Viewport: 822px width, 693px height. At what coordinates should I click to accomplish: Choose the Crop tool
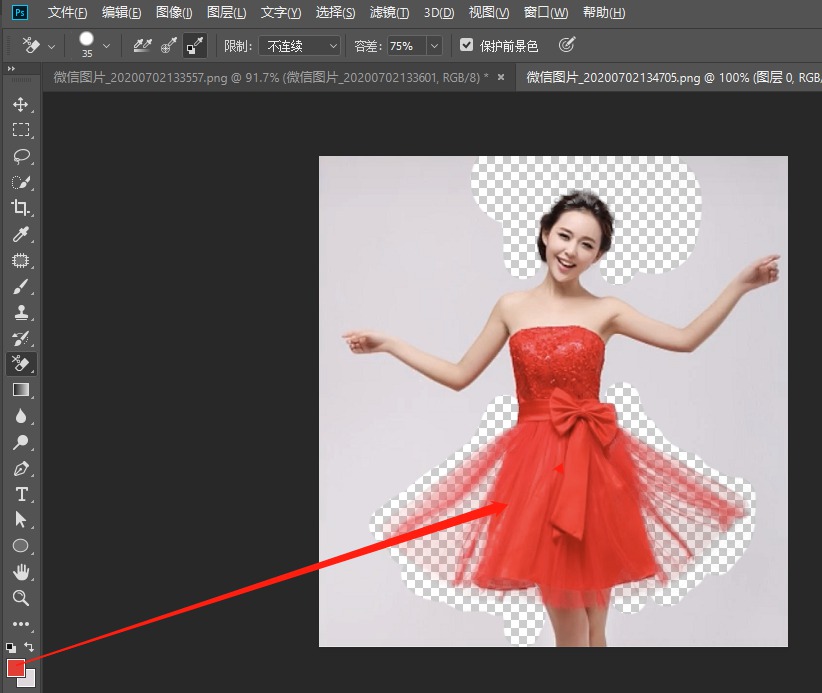(20, 208)
